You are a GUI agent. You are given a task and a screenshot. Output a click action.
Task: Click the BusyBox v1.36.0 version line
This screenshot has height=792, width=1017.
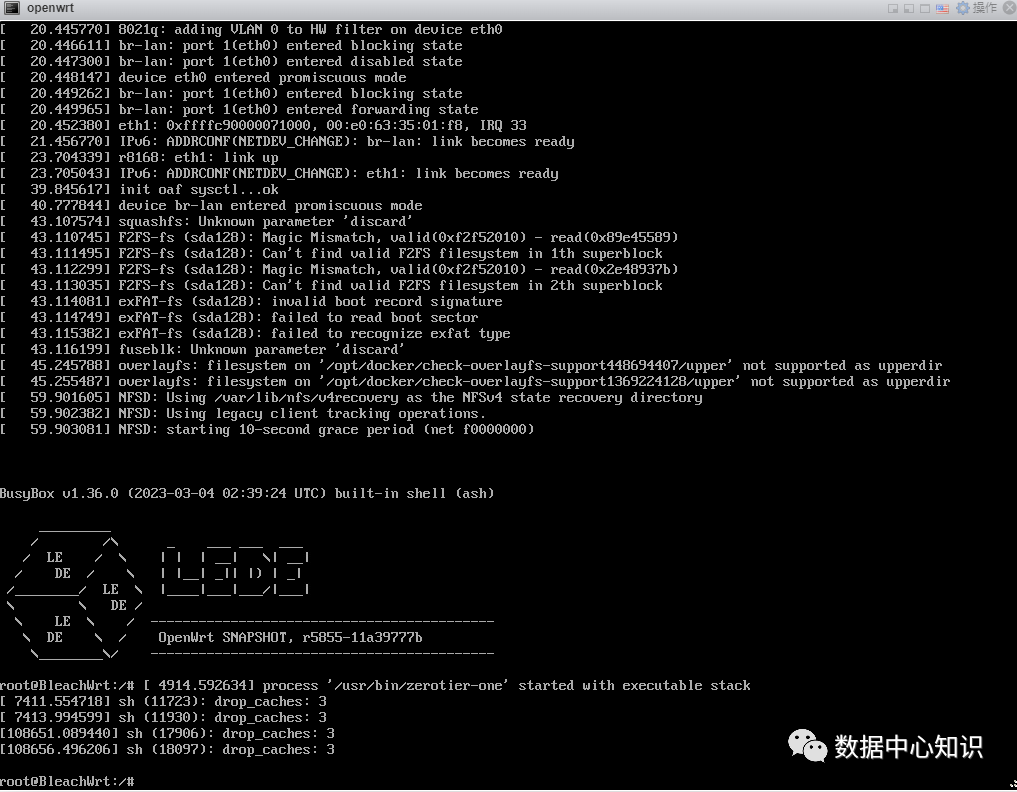point(246,493)
